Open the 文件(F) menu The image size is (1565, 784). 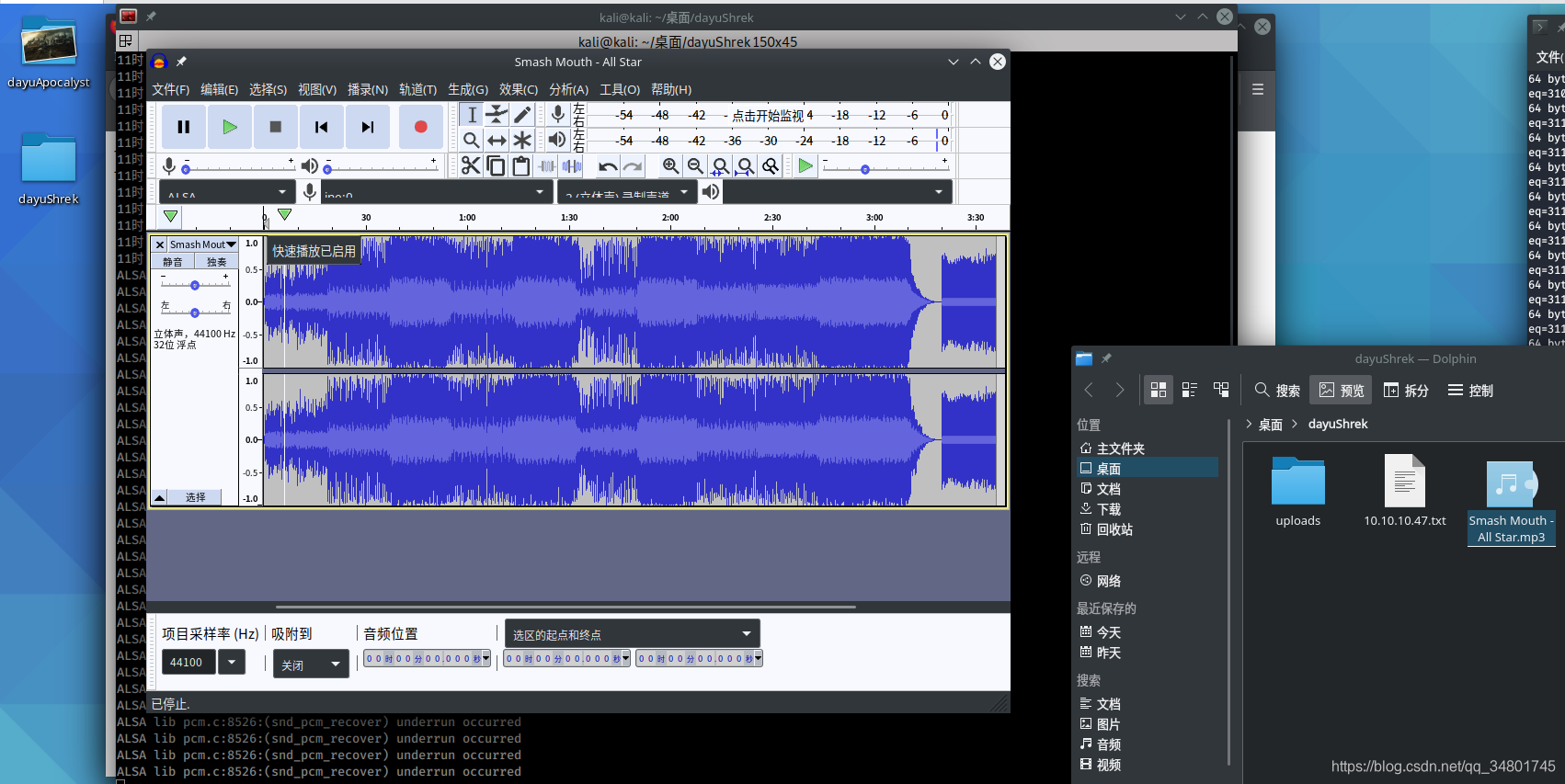point(171,89)
